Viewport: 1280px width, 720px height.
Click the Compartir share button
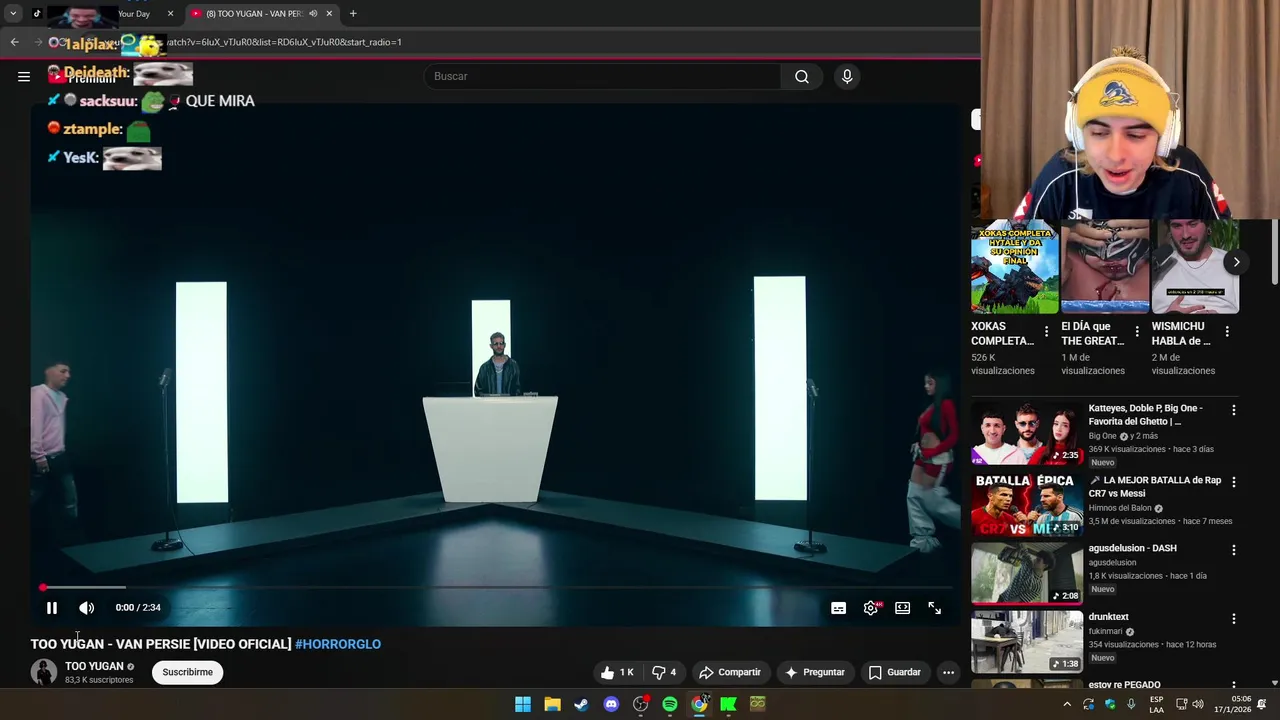coord(730,672)
